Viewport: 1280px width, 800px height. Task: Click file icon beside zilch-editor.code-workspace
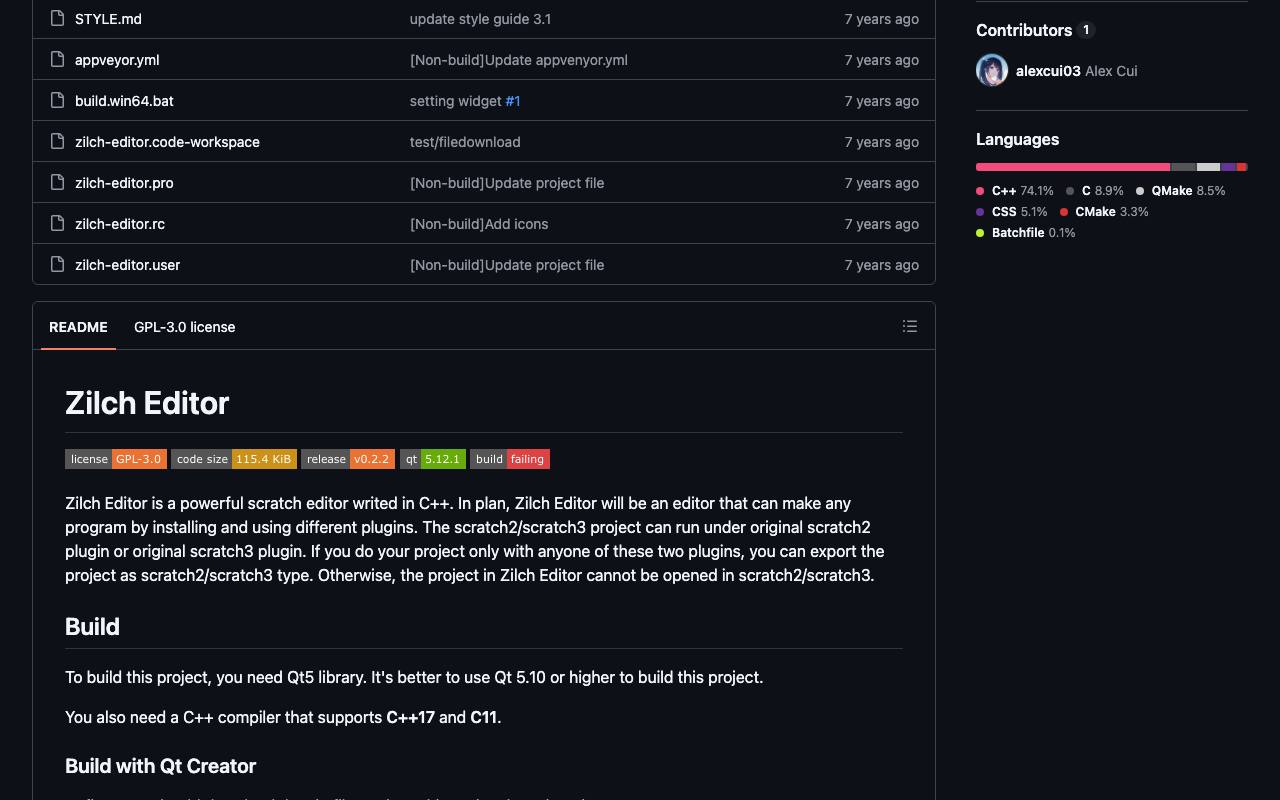click(58, 141)
